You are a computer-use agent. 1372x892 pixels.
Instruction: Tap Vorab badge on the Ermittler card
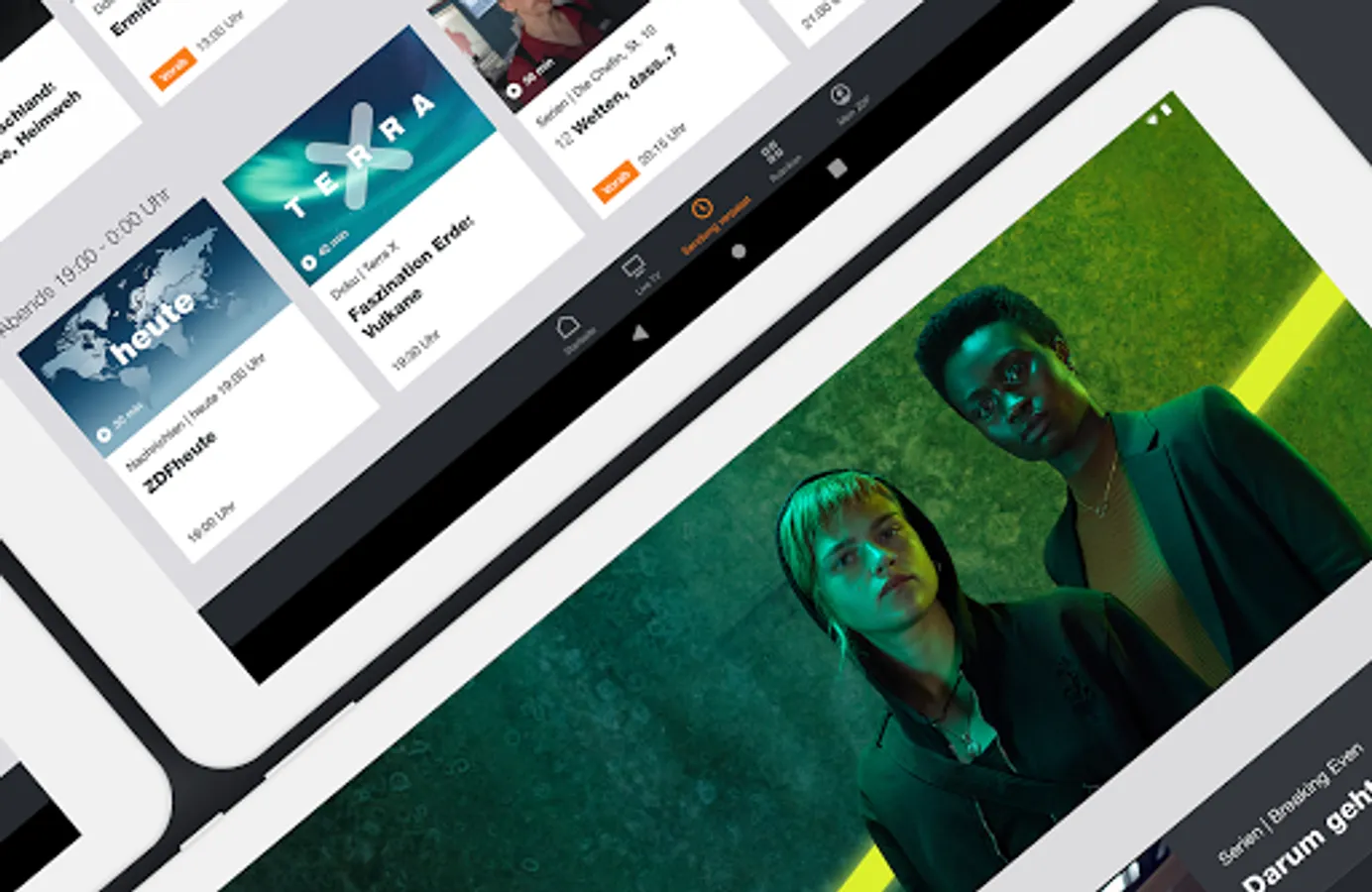(x=173, y=68)
